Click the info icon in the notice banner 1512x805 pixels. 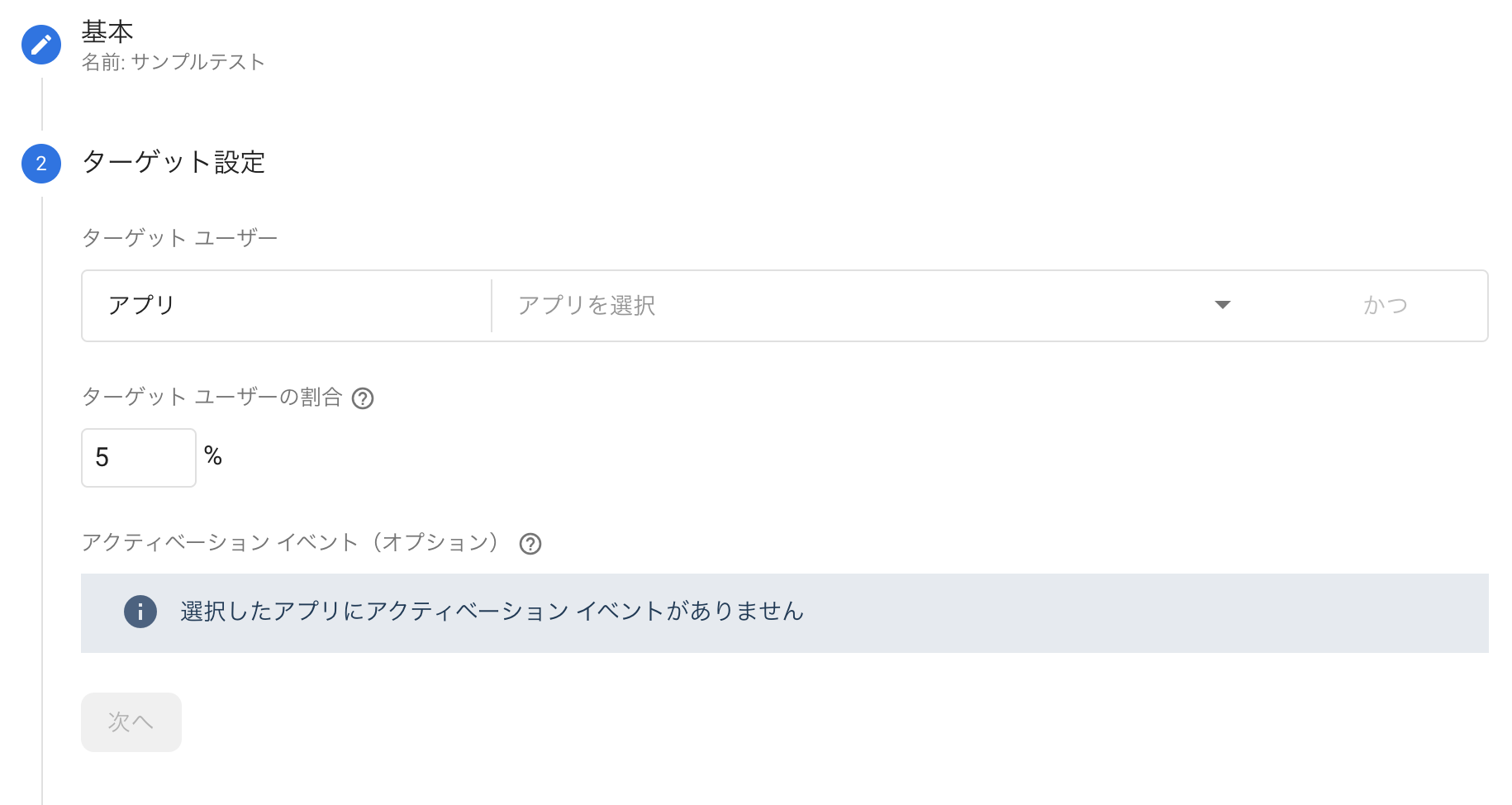pyautogui.click(x=140, y=612)
